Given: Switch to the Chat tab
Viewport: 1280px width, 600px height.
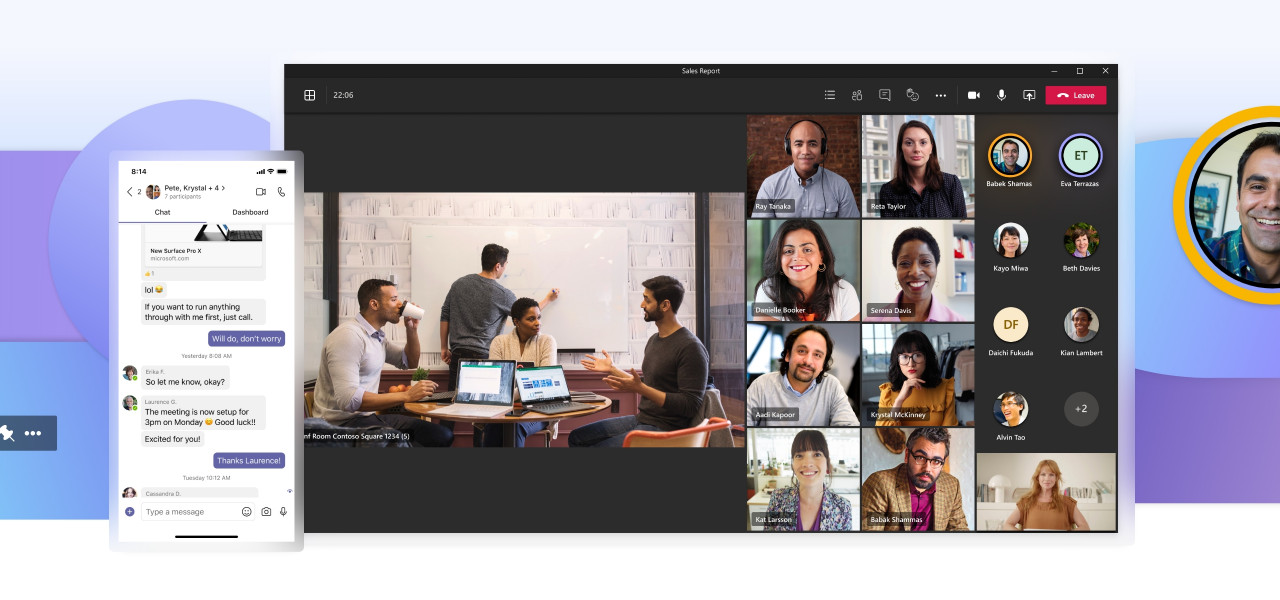Looking at the screenshot, I should 162,212.
